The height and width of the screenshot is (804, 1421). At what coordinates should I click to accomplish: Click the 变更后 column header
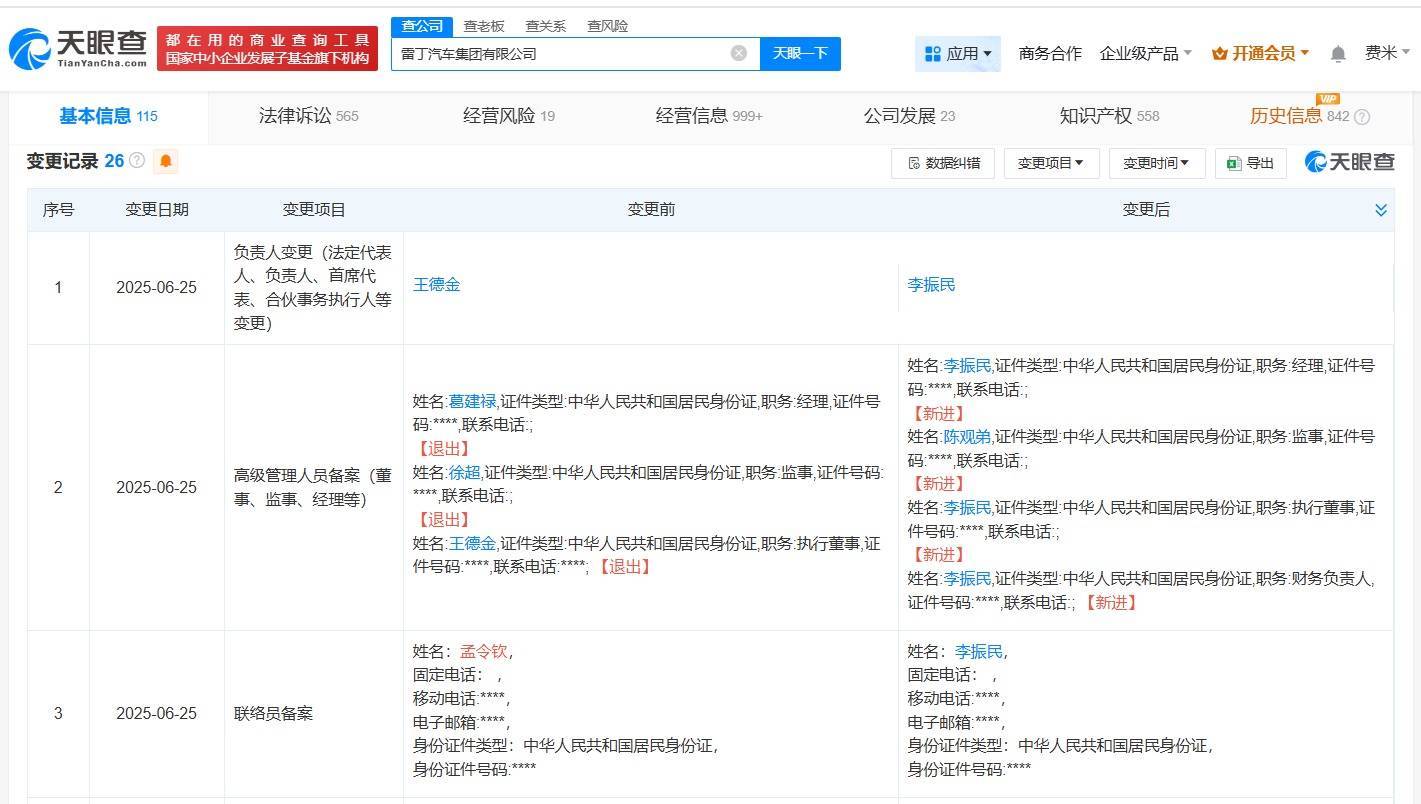point(1146,210)
